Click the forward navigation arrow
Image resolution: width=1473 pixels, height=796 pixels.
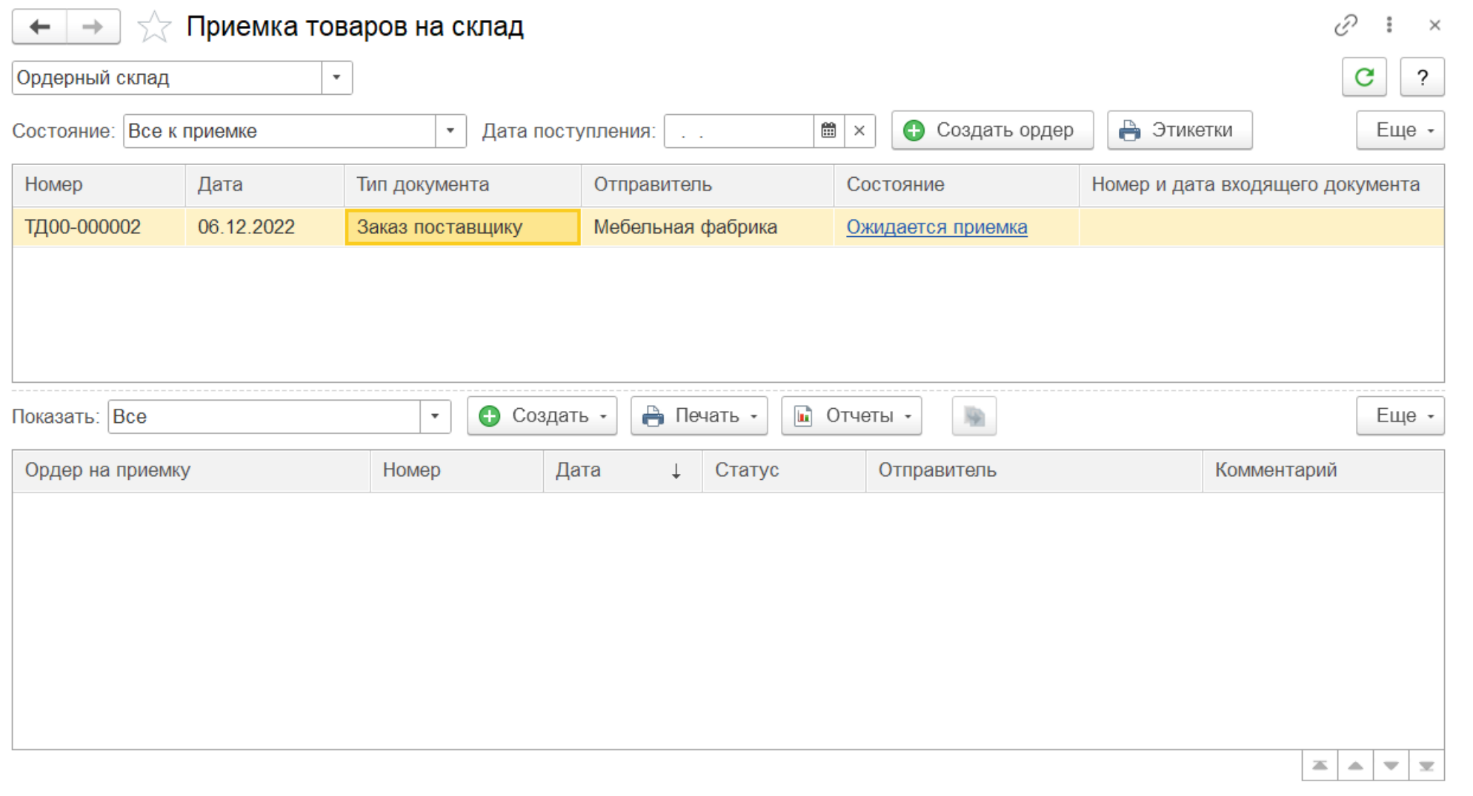point(93,27)
